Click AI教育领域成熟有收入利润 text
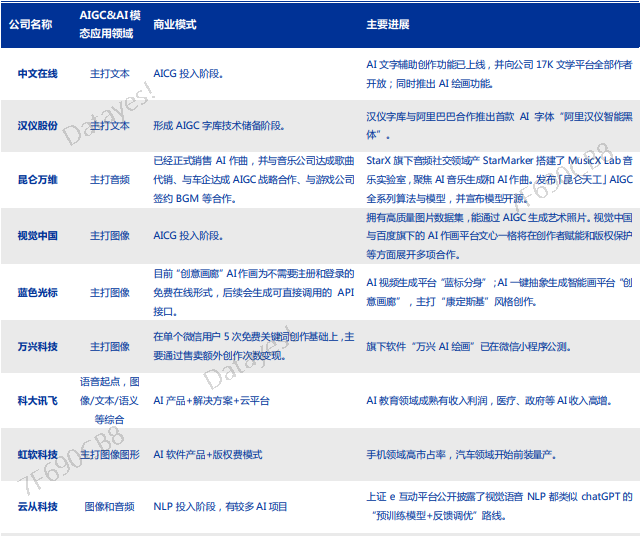643x536 pixels. (x=489, y=401)
